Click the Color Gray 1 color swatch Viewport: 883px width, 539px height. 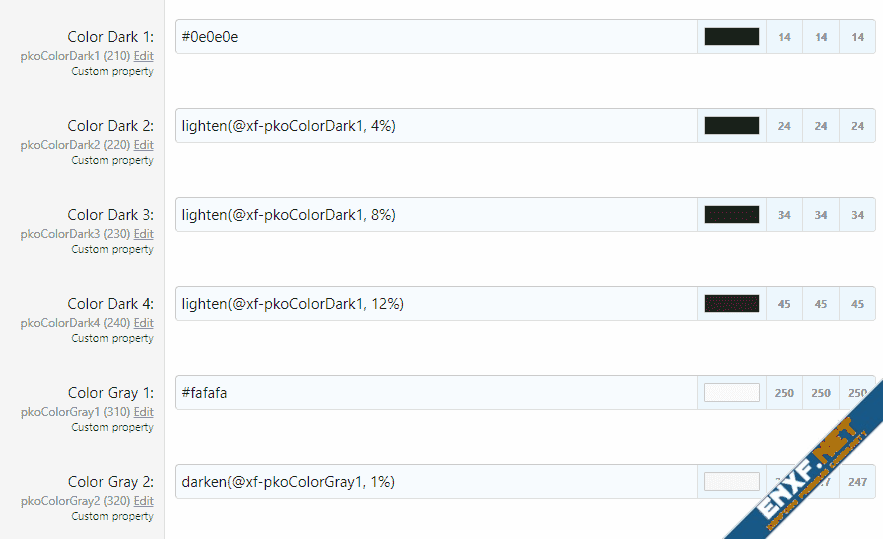731,393
